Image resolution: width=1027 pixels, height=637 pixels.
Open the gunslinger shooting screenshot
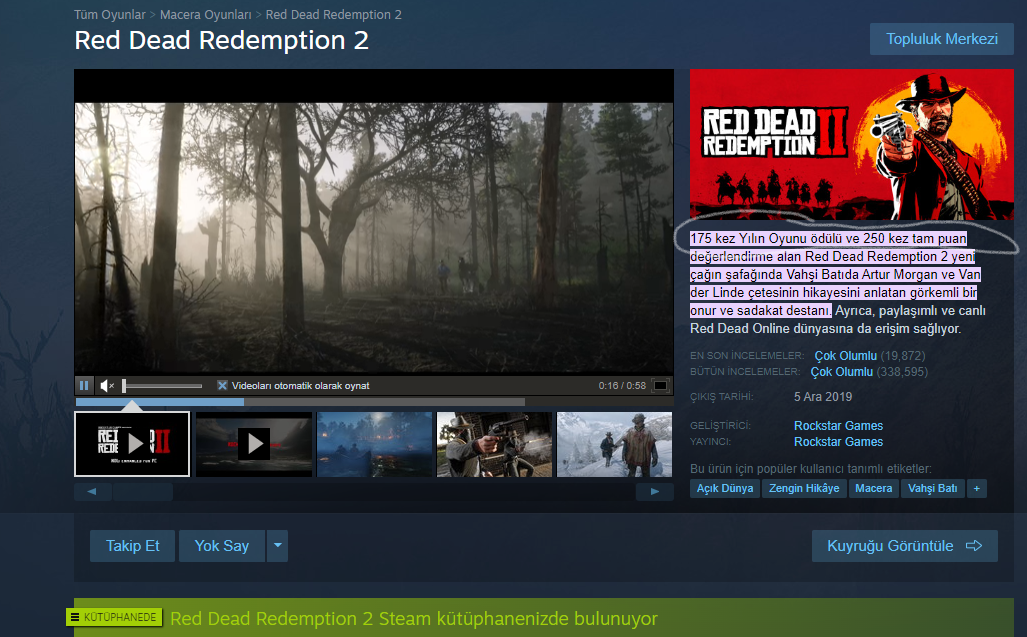pyautogui.click(x=495, y=444)
